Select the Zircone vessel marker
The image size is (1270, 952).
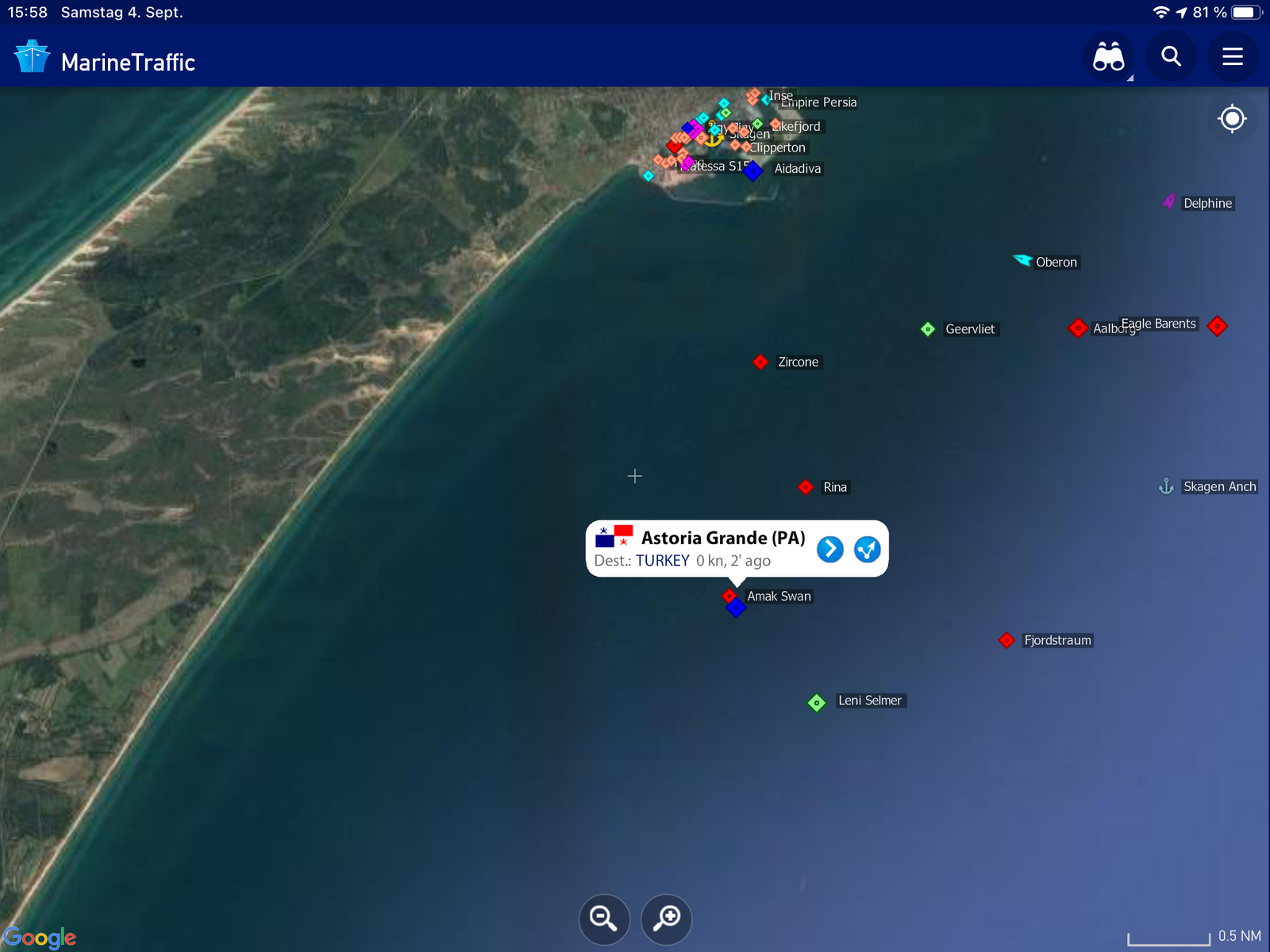tap(760, 363)
